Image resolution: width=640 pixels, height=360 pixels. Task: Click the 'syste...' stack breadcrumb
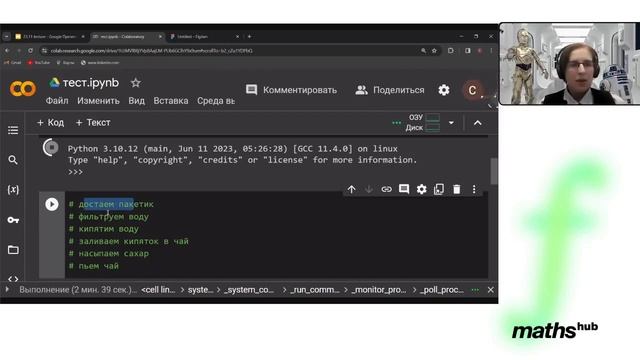[x=200, y=290]
